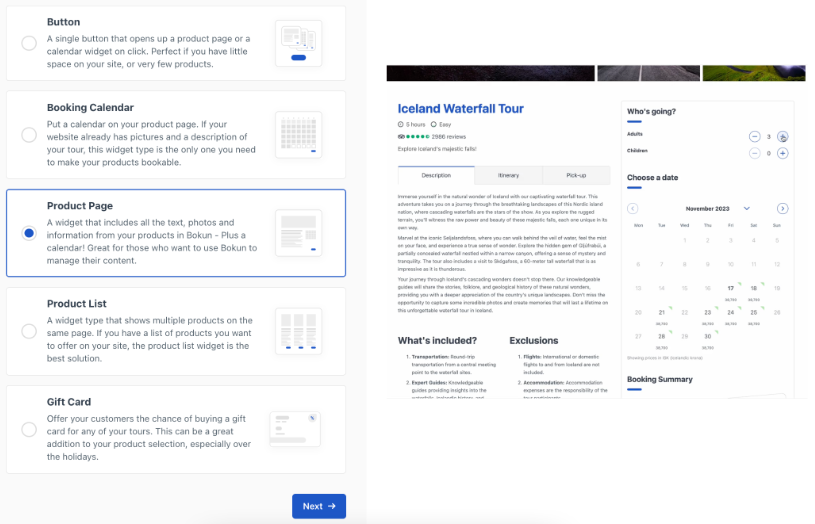
Task: Open the Pick-up tab
Action: (x=576, y=175)
